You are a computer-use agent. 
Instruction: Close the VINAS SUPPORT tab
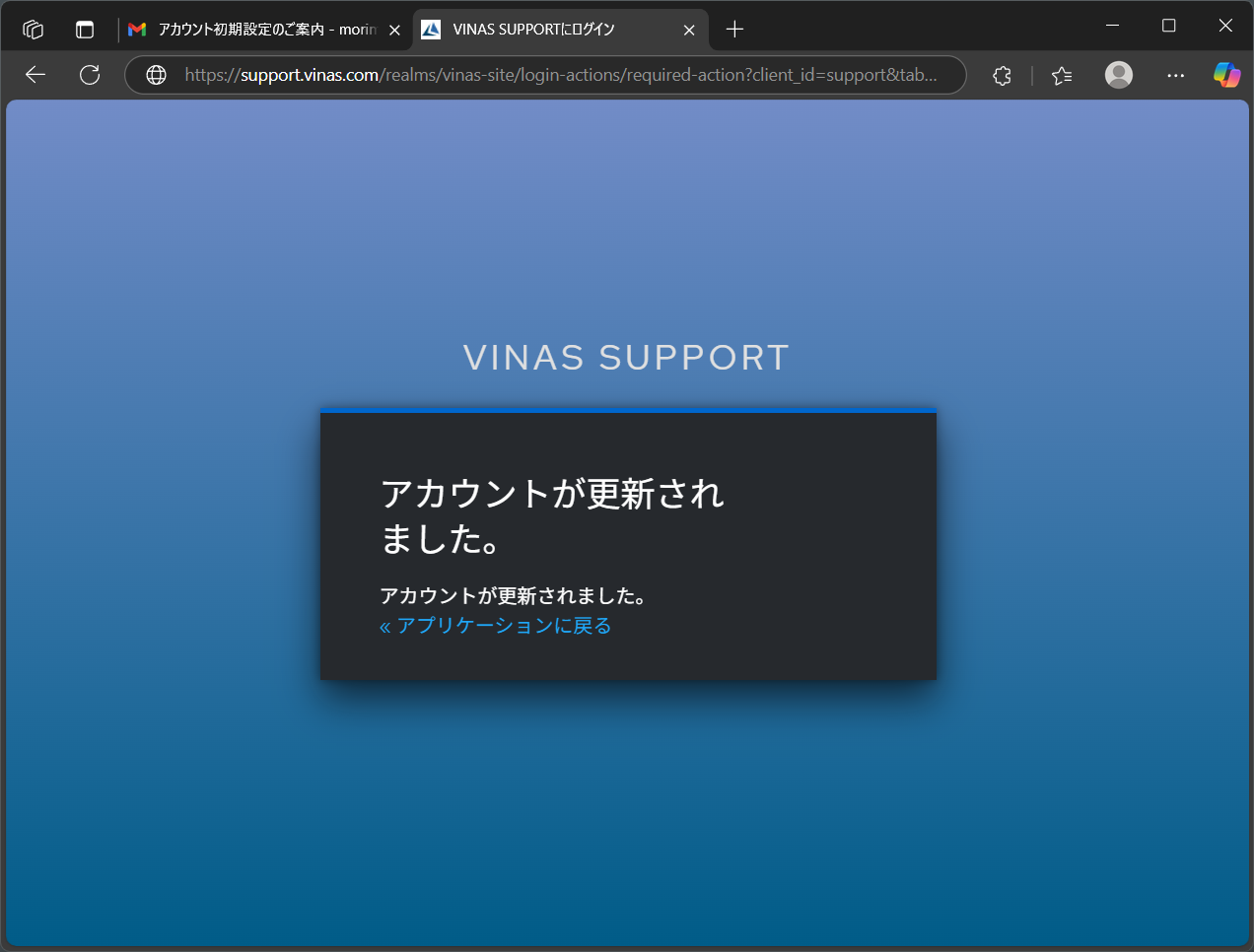[689, 30]
